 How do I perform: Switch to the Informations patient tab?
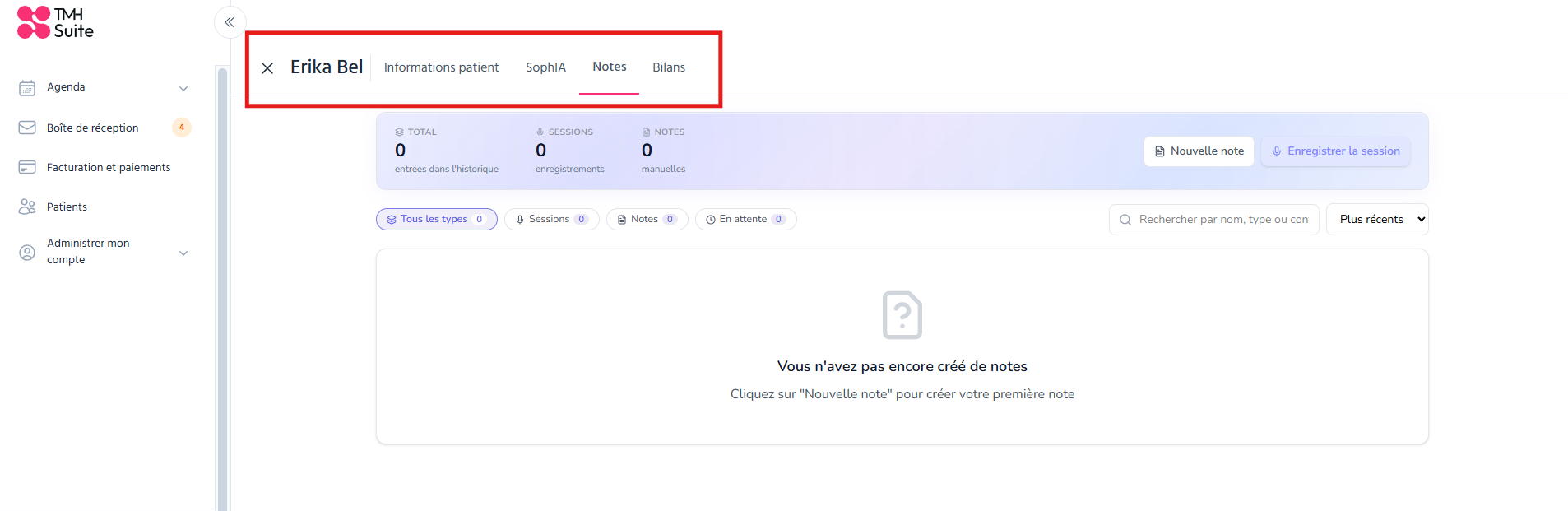pos(441,67)
